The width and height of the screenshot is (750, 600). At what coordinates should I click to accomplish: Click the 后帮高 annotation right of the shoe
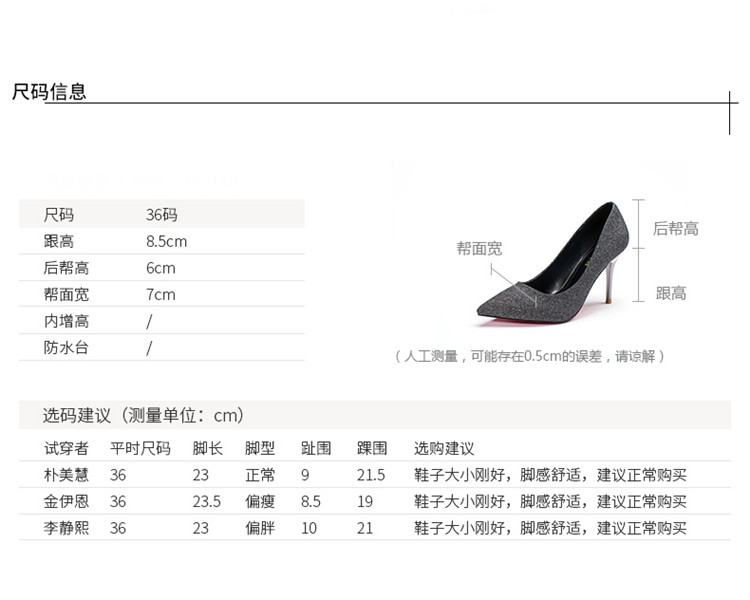(x=676, y=228)
